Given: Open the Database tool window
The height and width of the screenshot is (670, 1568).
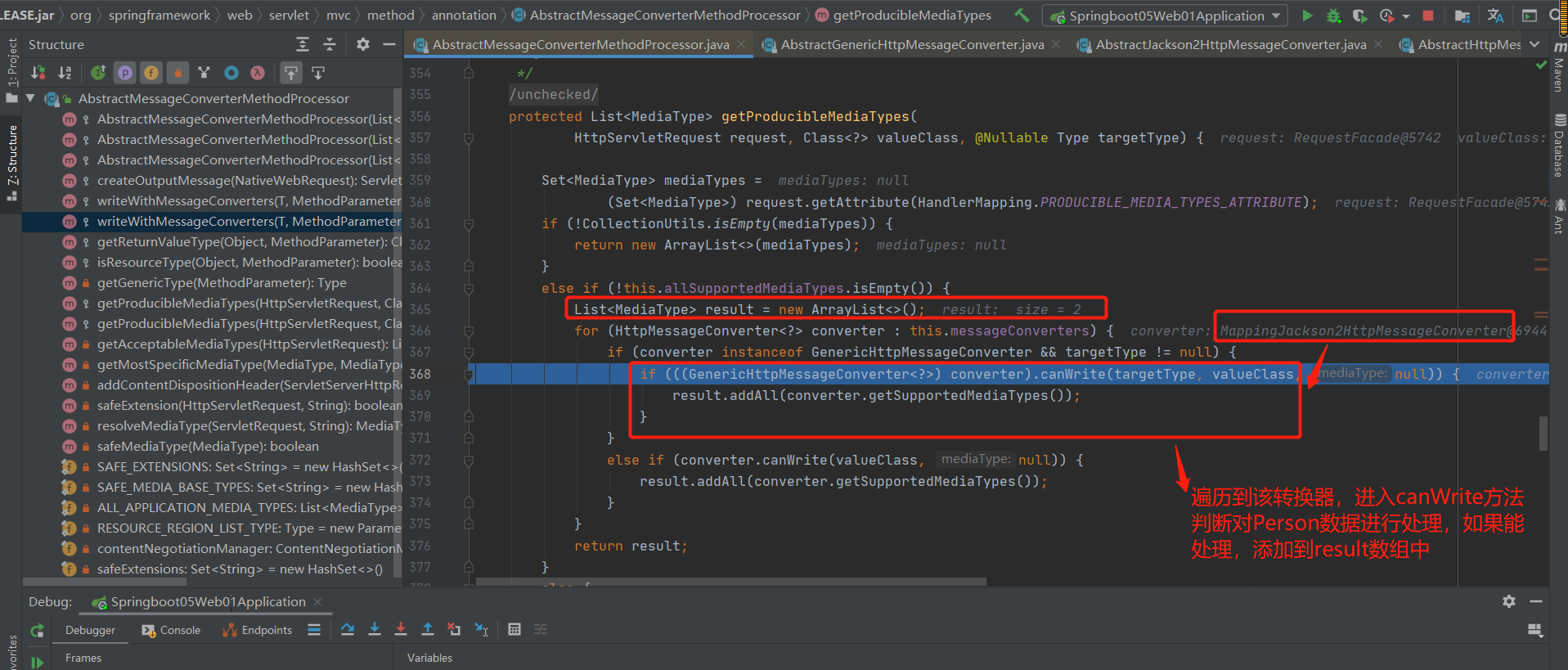Looking at the screenshot, I should click(1559, 146).
